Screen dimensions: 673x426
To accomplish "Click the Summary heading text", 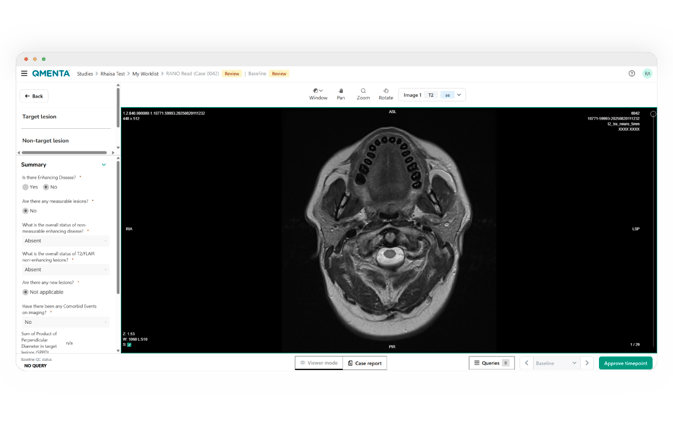I will click(x=33, y=165).
